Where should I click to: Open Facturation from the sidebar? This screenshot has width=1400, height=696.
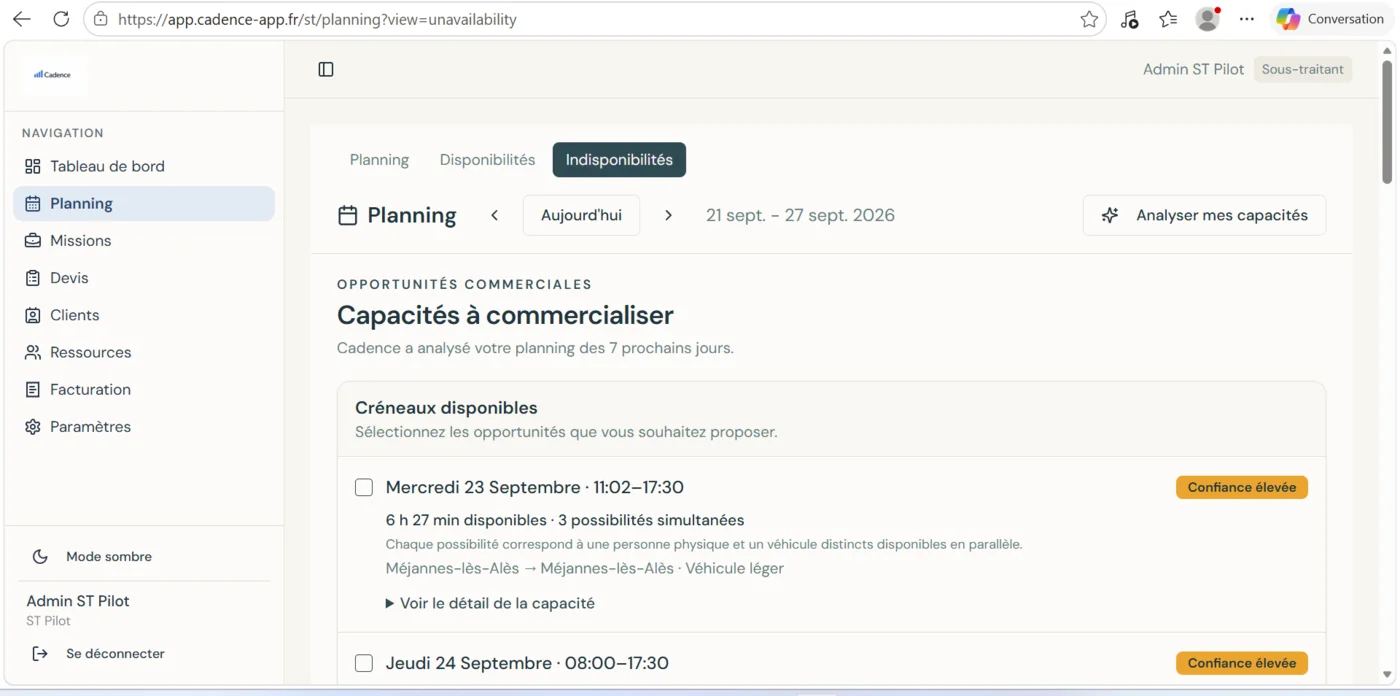(x=144, y=389)
